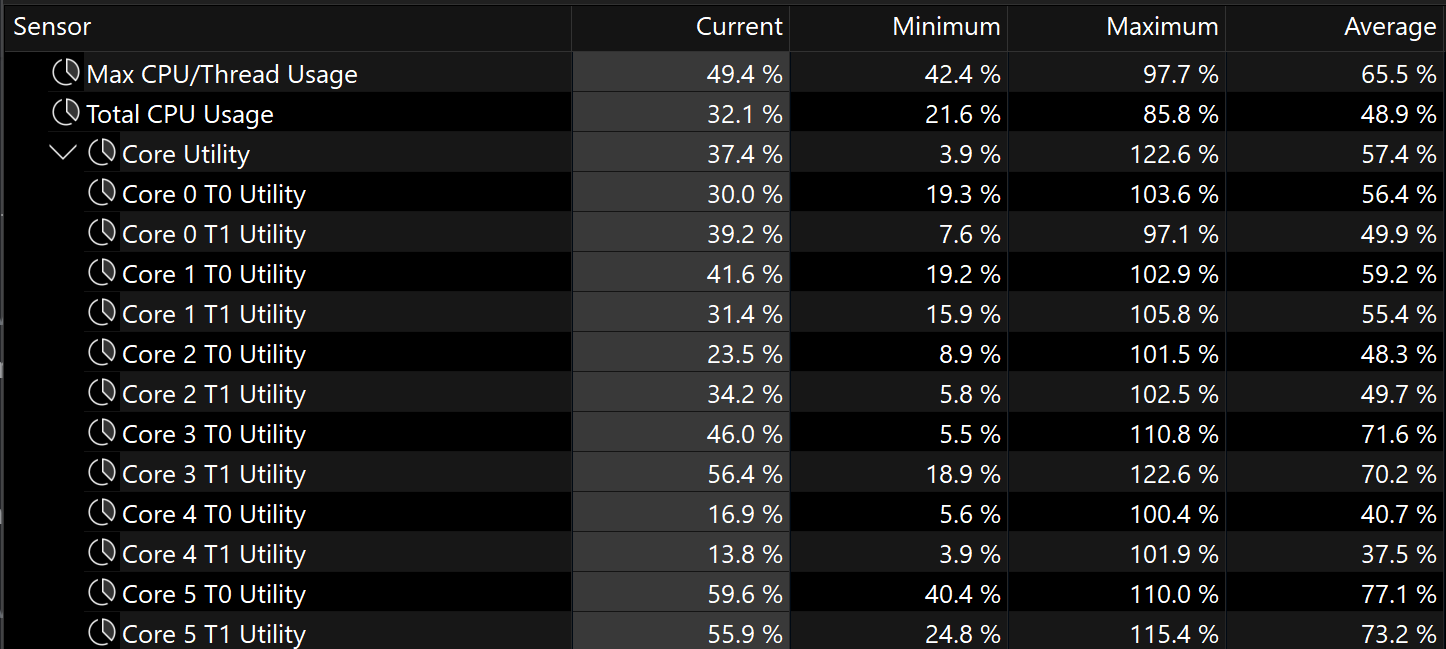1446x649 pixels.
Task: Select the Core 5 T0 Utility row
Action: [x=725, y=593]
